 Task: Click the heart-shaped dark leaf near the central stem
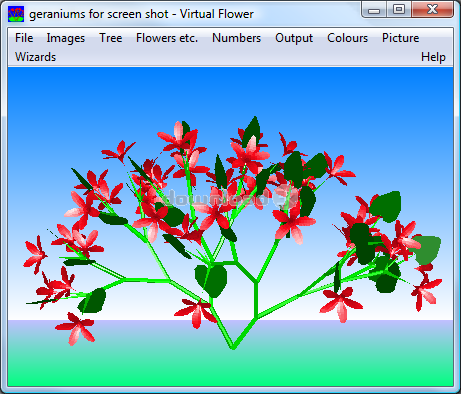point(211,280)
